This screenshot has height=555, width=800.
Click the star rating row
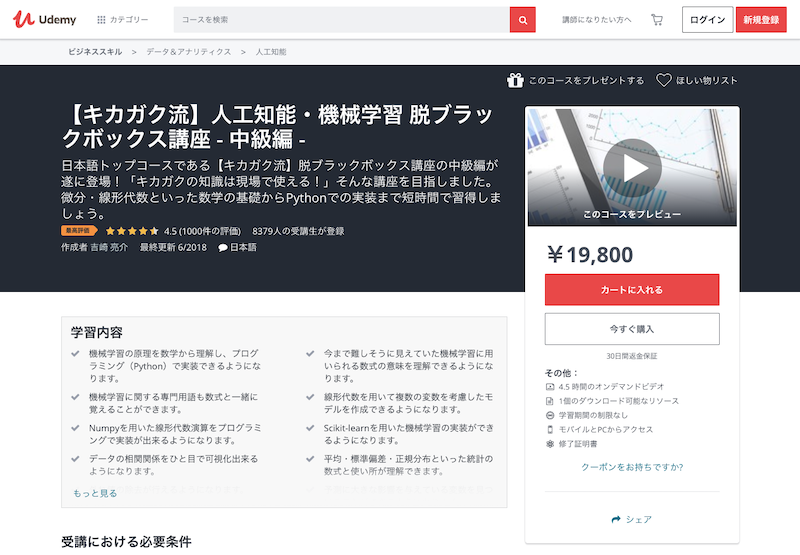click(132, 231)
